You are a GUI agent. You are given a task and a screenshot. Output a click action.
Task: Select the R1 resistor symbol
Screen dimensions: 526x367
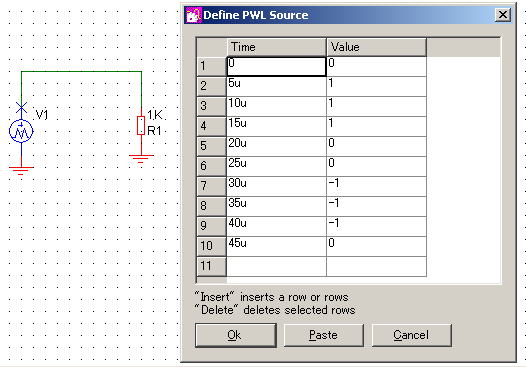point(141,126)
